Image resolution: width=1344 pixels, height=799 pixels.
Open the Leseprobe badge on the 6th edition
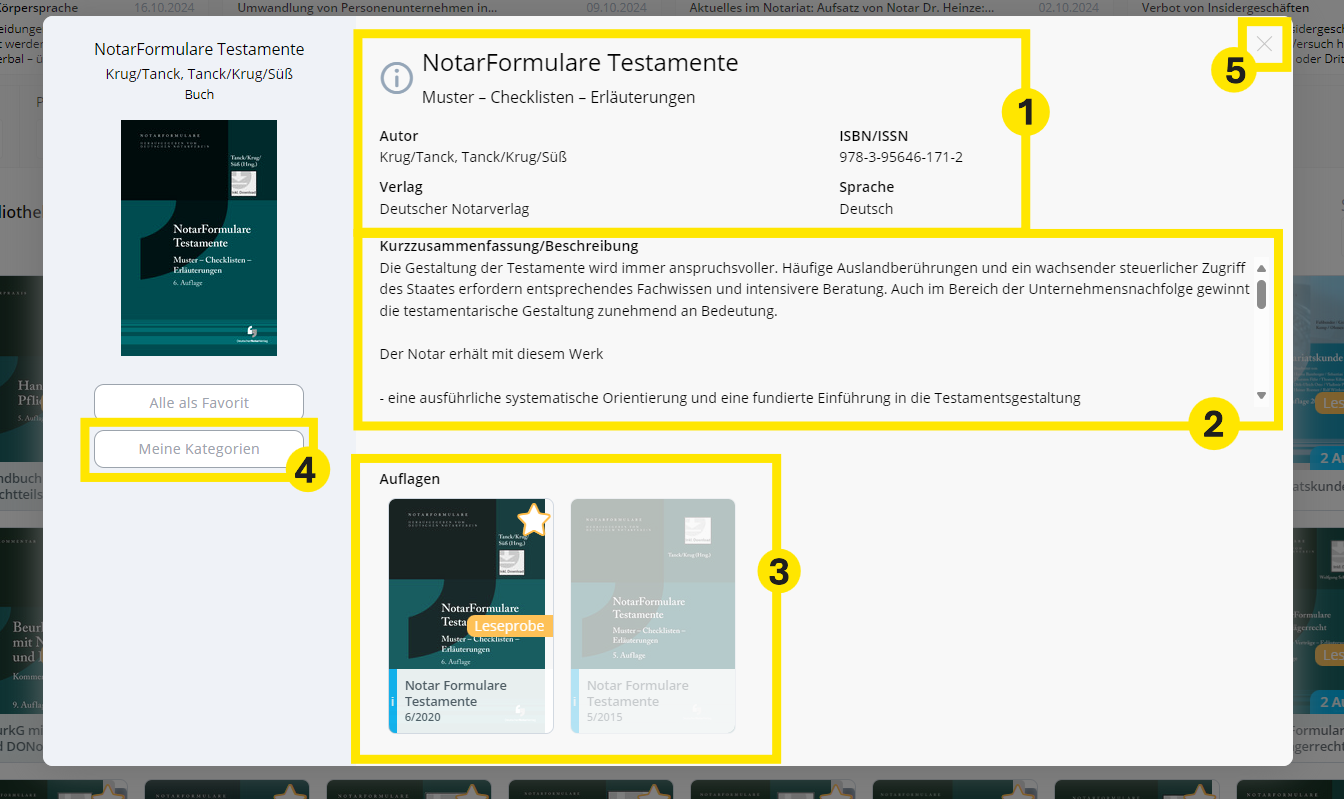(510, 626)
